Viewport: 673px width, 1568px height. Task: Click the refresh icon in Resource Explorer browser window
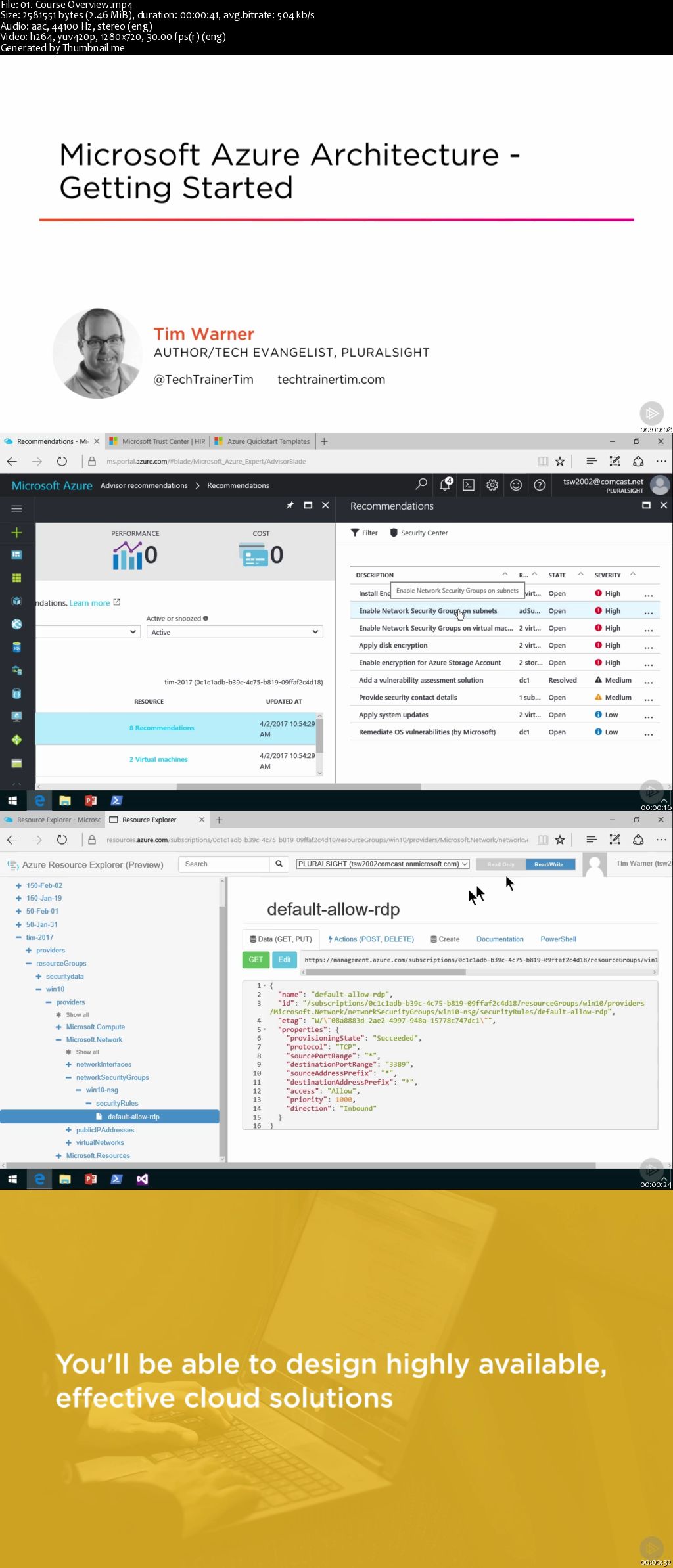pyautogui.click(x=62, y=840)
